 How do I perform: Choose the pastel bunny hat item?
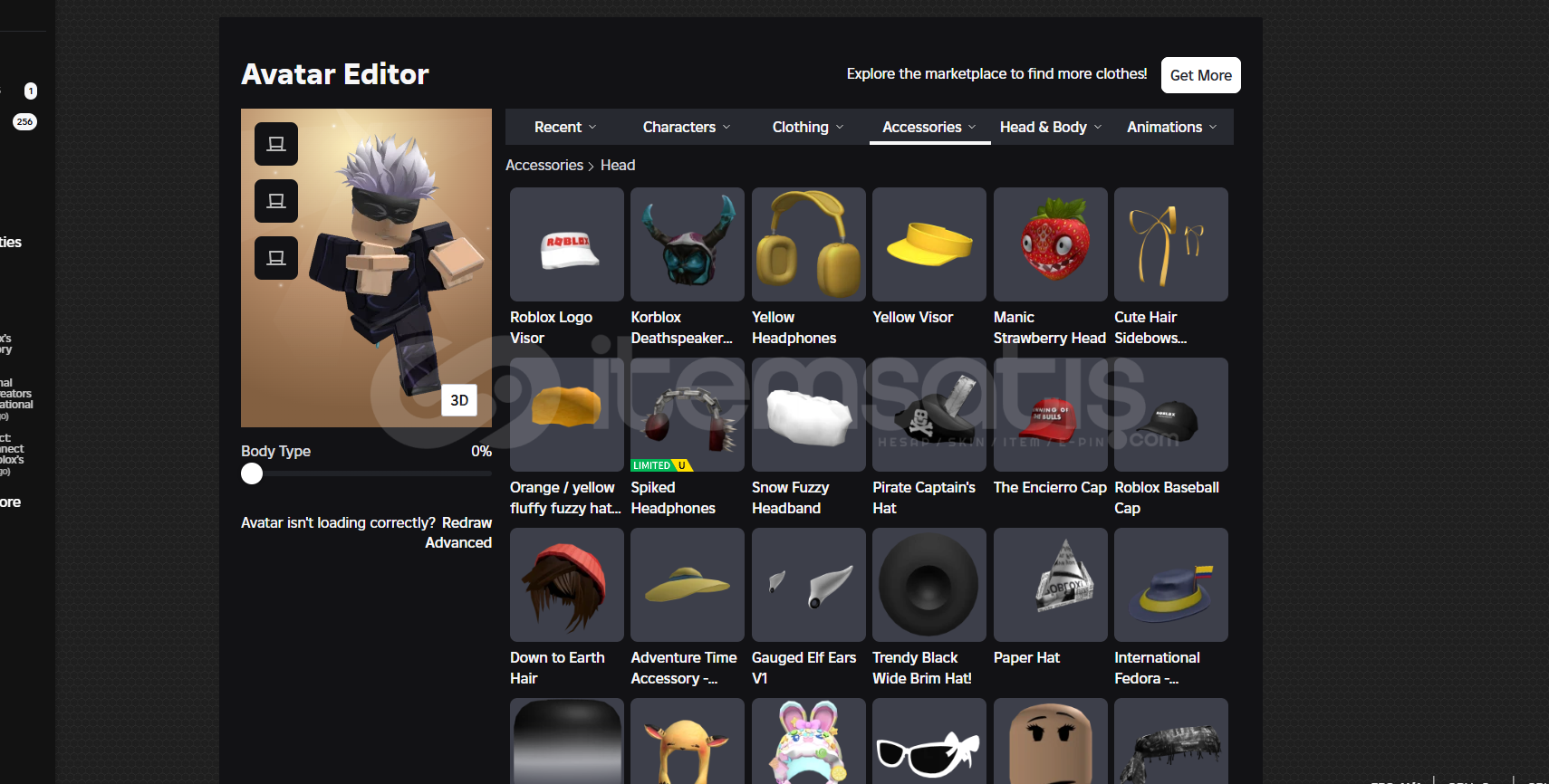809,741
